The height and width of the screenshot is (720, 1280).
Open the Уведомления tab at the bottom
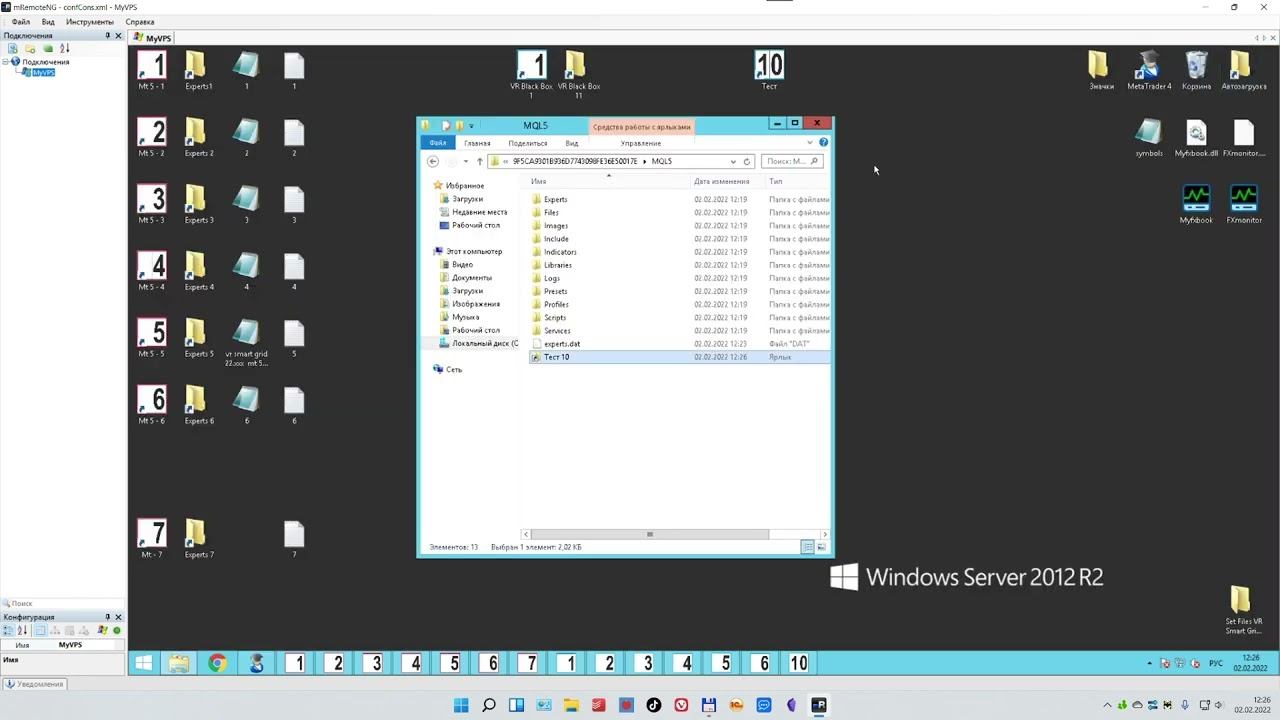point(36,684)
